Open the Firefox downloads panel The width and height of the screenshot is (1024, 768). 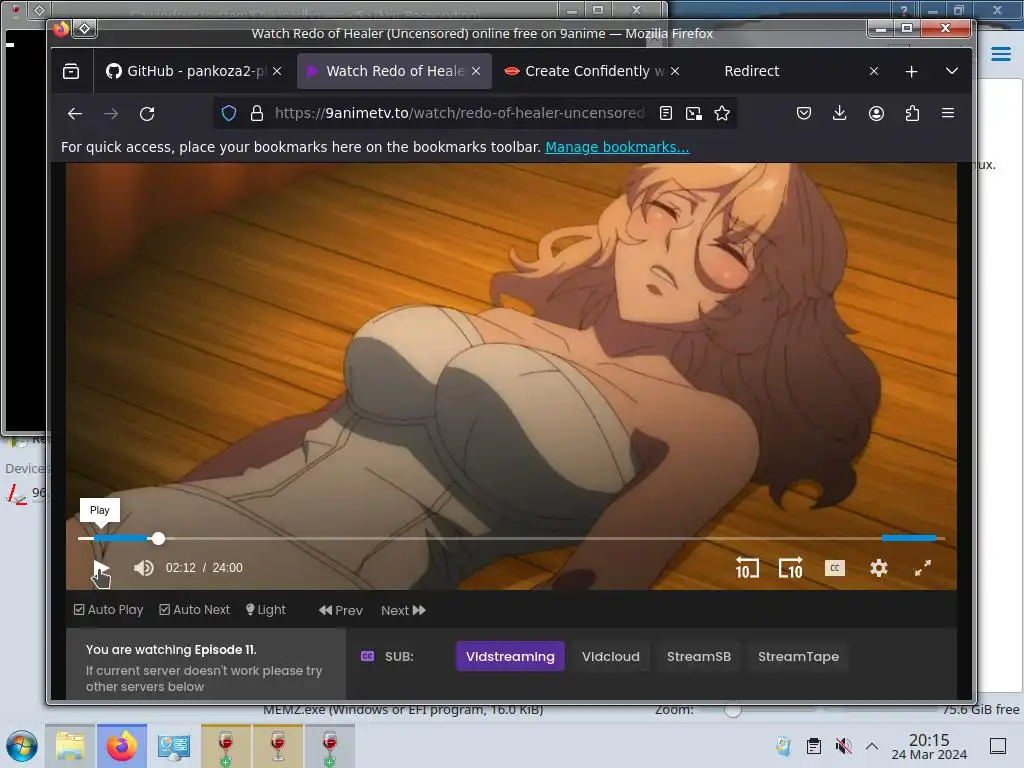click(x=840, y=114)
